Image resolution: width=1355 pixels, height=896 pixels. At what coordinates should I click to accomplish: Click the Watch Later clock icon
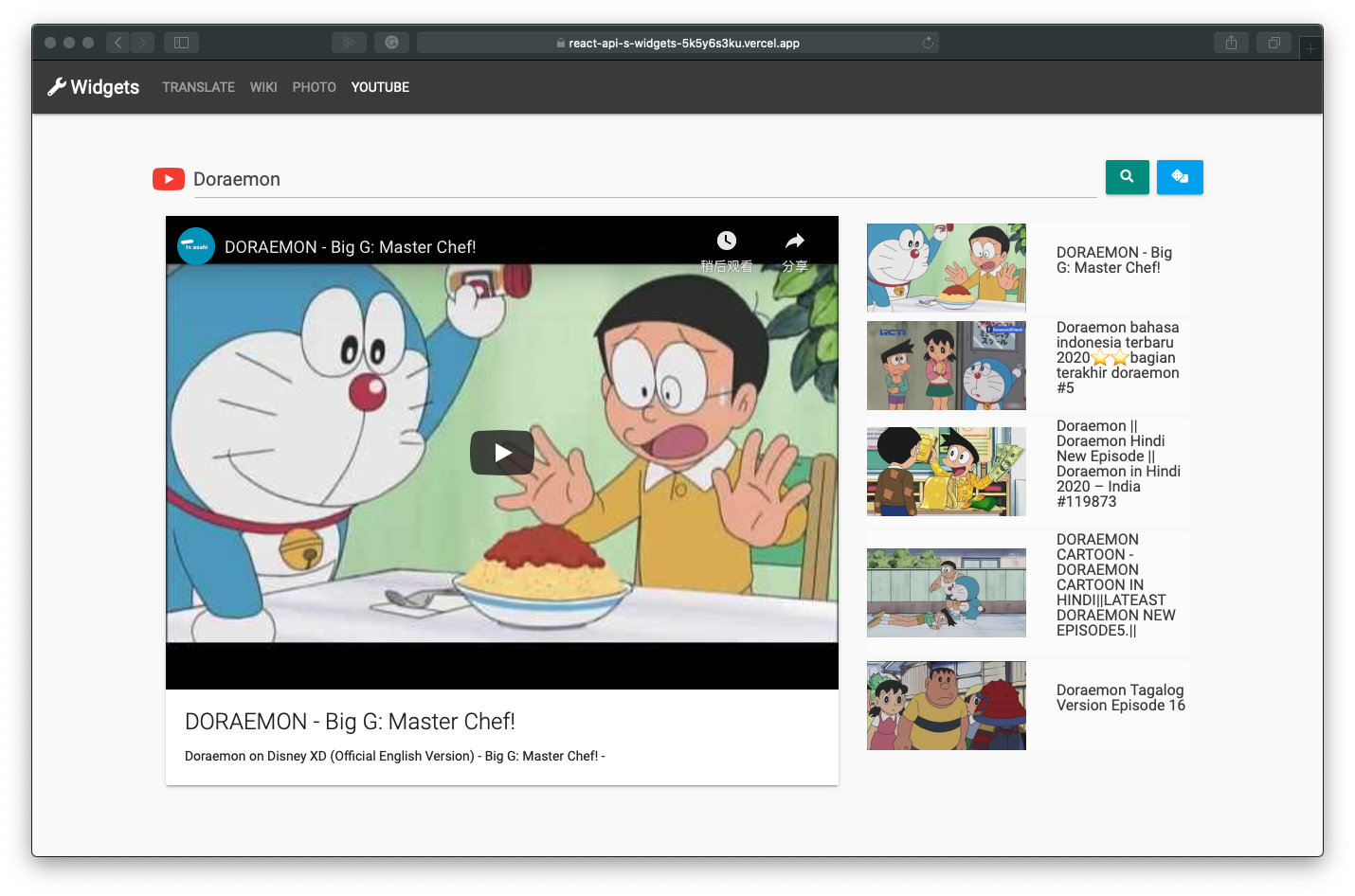(x=727, y=241)
